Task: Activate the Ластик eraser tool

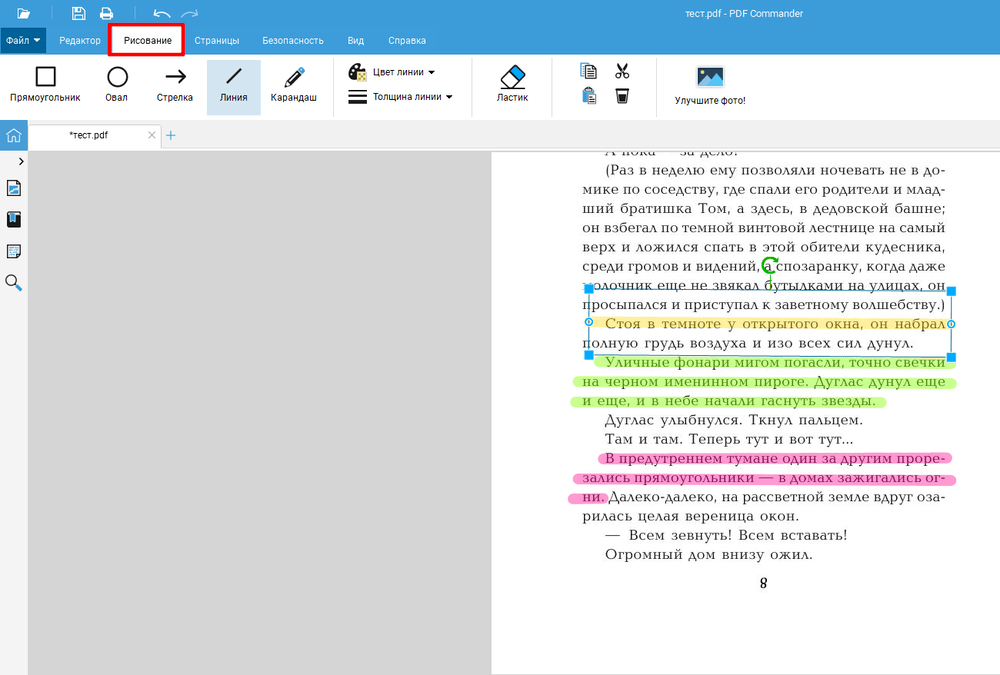Action: coord(513,85)
